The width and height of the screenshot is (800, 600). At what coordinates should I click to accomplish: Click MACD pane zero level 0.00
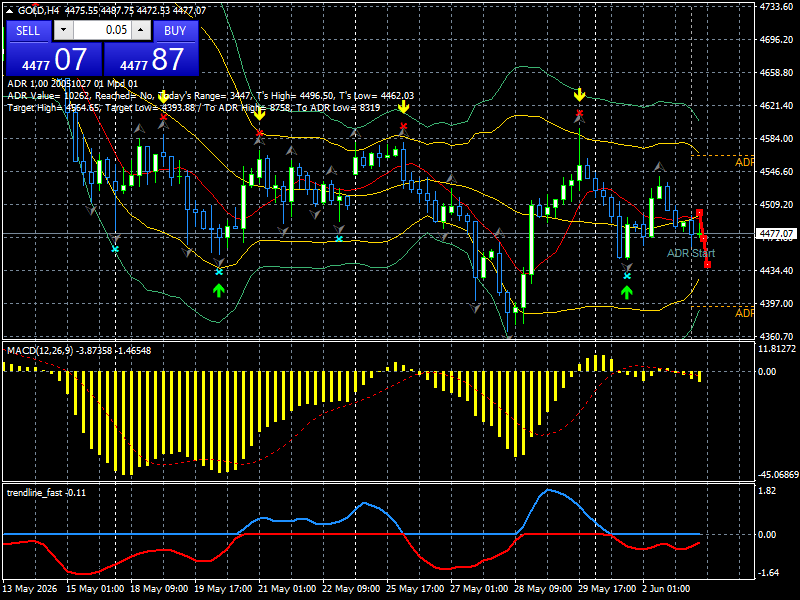pos(767,371)
